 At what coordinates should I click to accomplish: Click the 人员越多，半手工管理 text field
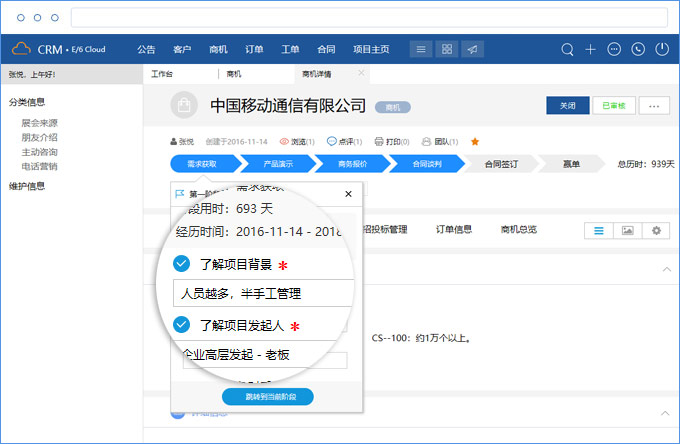point(264,293)
